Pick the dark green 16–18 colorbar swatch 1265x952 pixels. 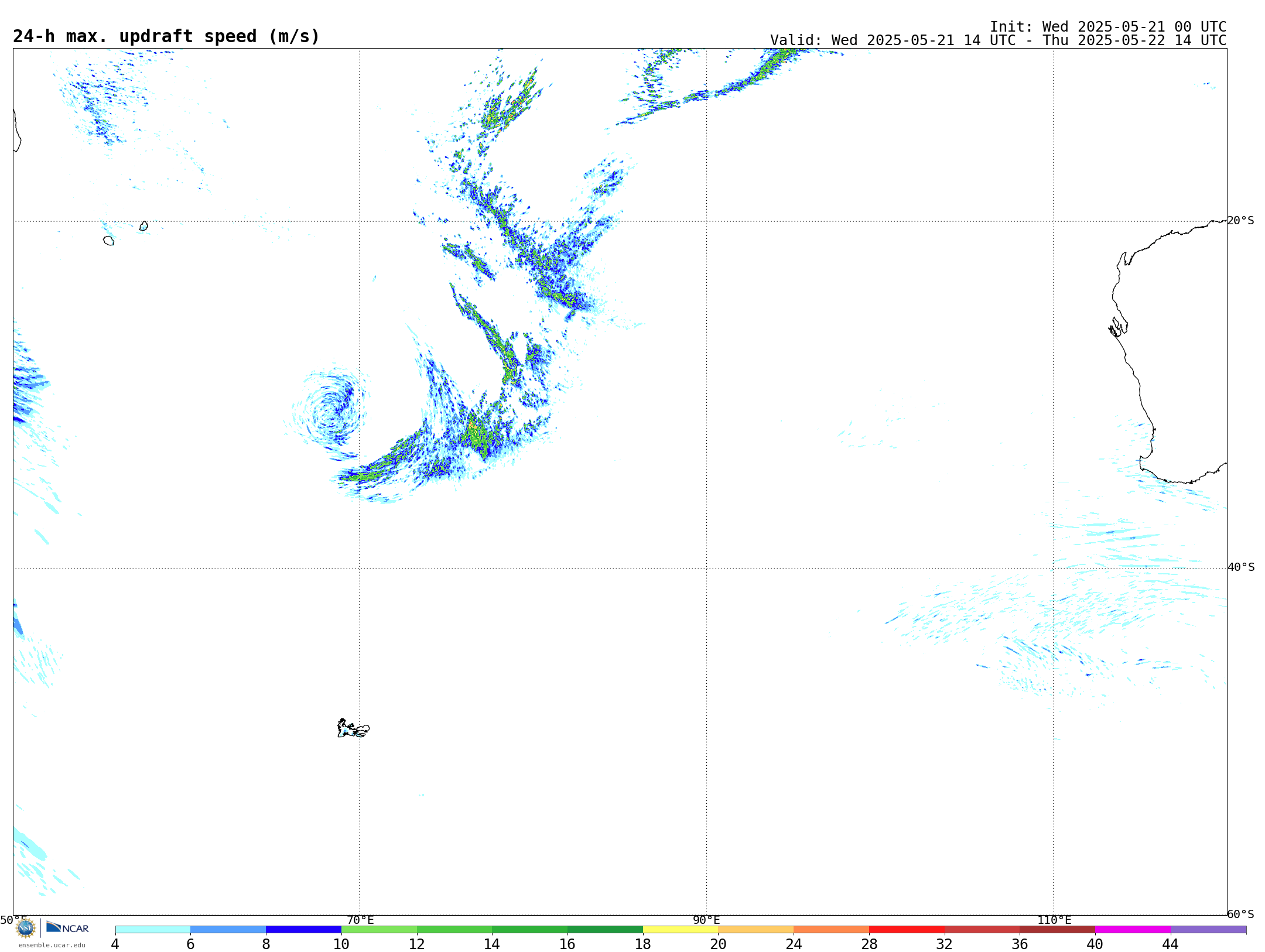coord(606,930)
